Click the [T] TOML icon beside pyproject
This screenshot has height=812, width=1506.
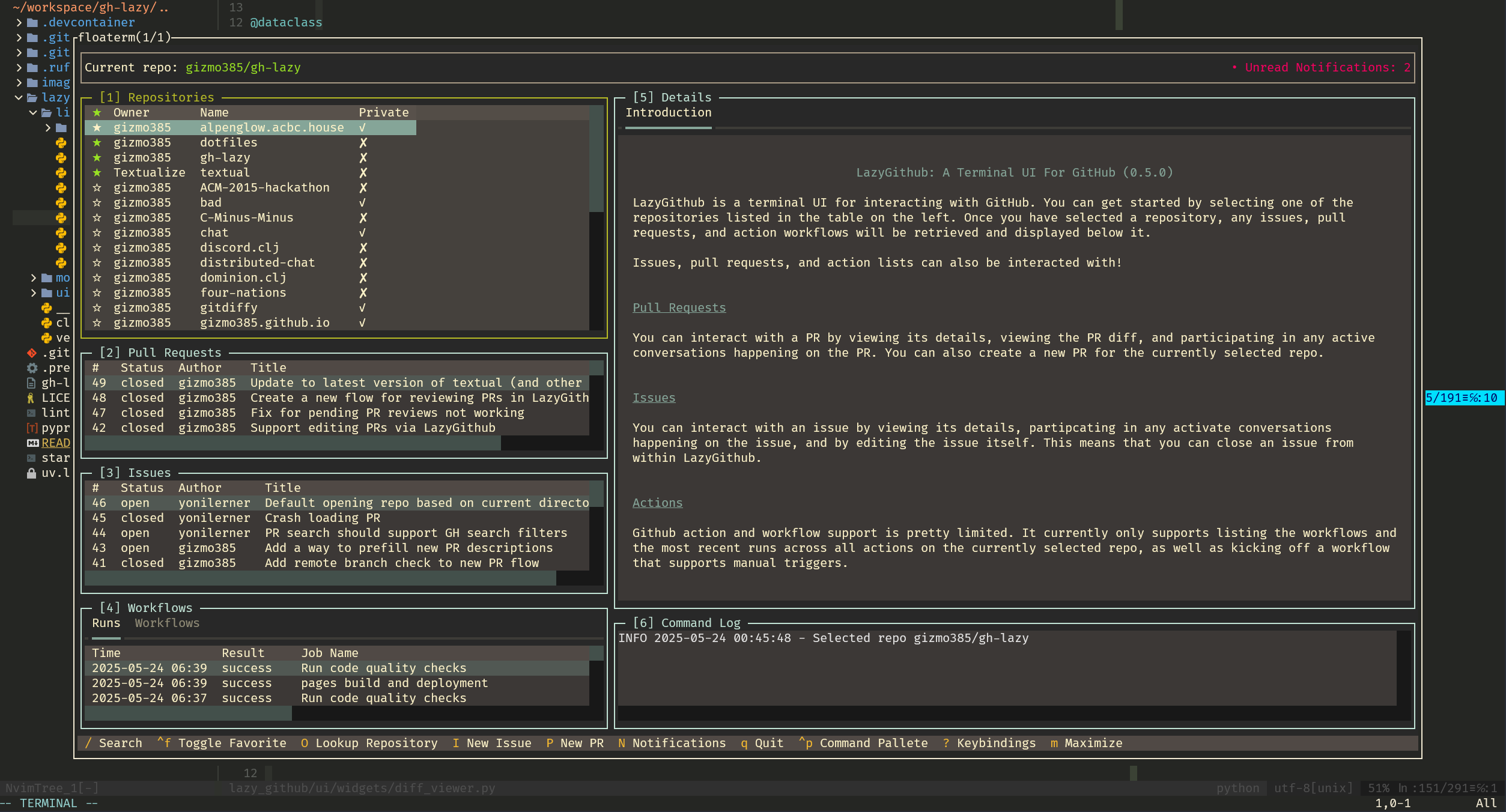(x=31, y=428)
